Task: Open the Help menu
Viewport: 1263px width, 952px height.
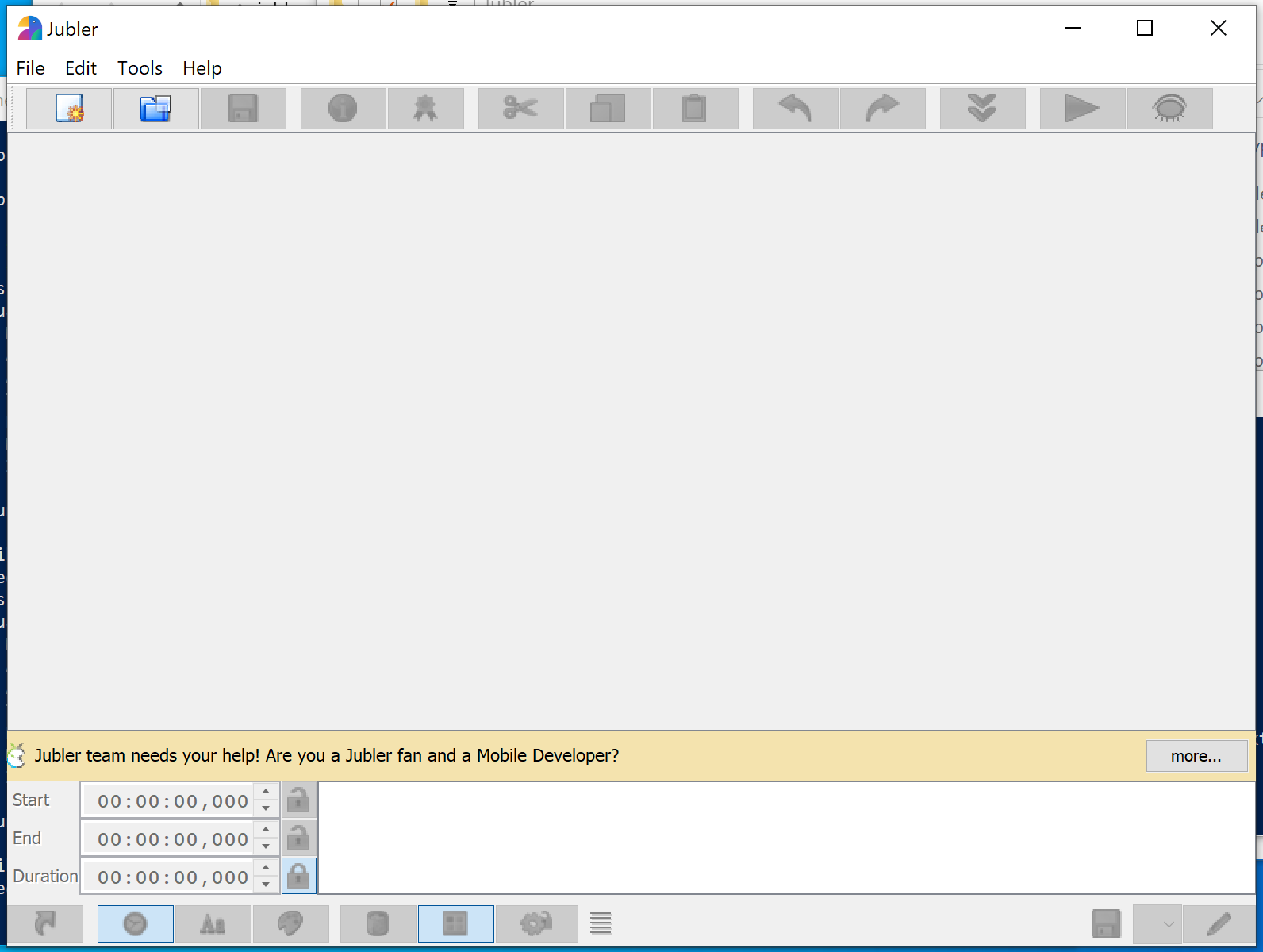Action: click(202, 68)
